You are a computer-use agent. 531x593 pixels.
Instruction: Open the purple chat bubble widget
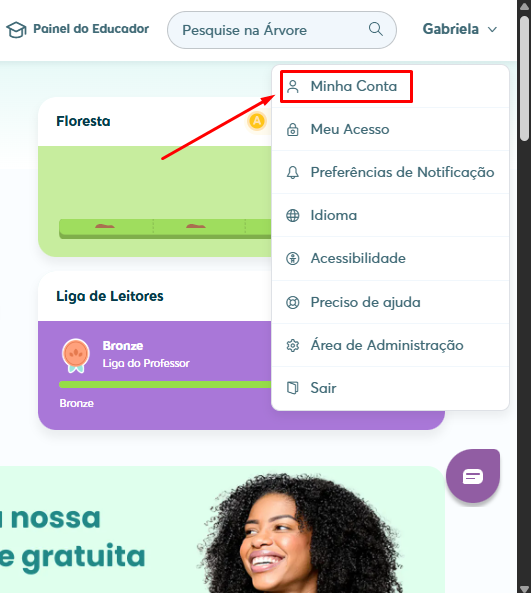(x=473, y=476)
